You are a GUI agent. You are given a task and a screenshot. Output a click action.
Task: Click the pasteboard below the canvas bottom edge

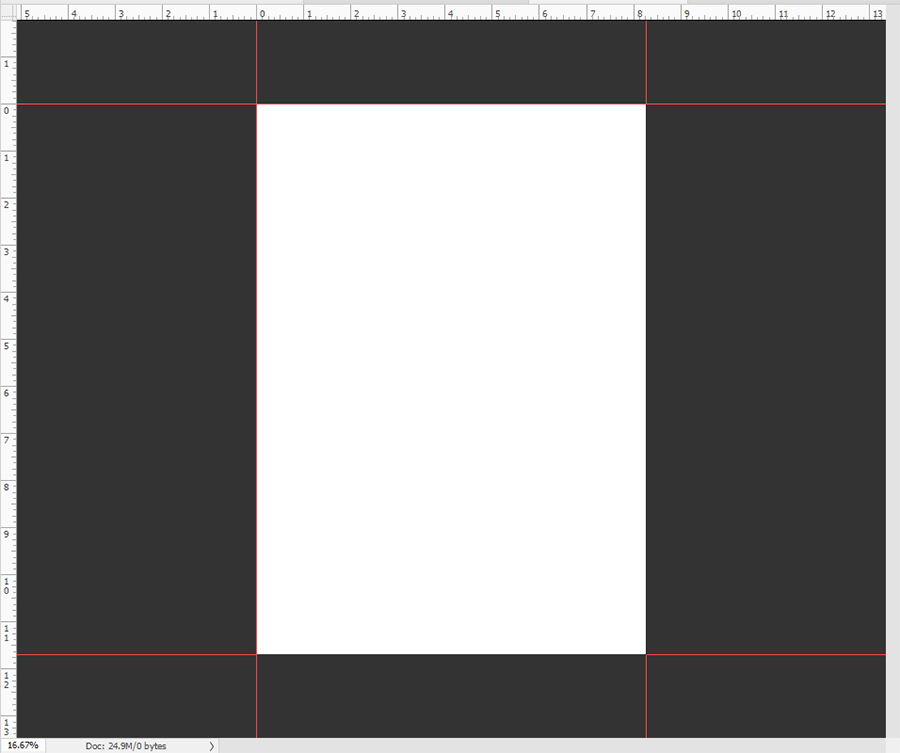click(451, 696)
